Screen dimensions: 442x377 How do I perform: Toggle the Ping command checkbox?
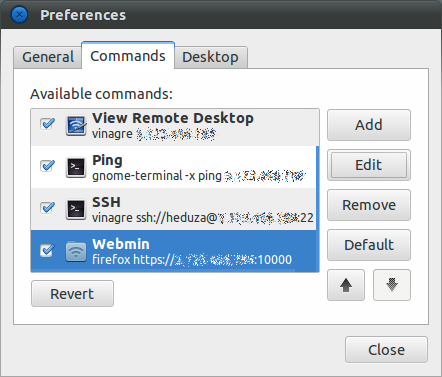point(47,166)
